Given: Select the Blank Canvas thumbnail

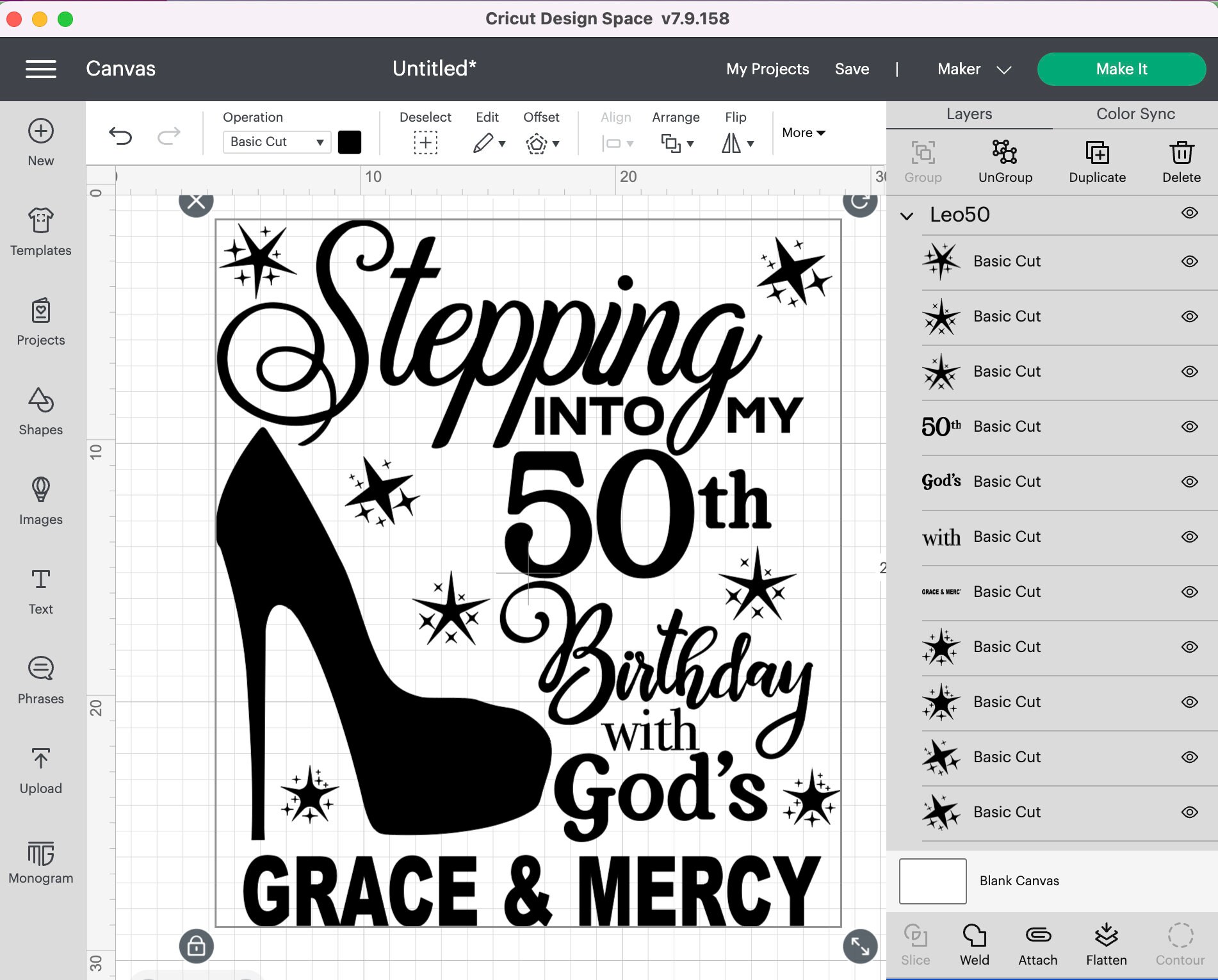Looking at the screenshot, I should coord(932,881).
